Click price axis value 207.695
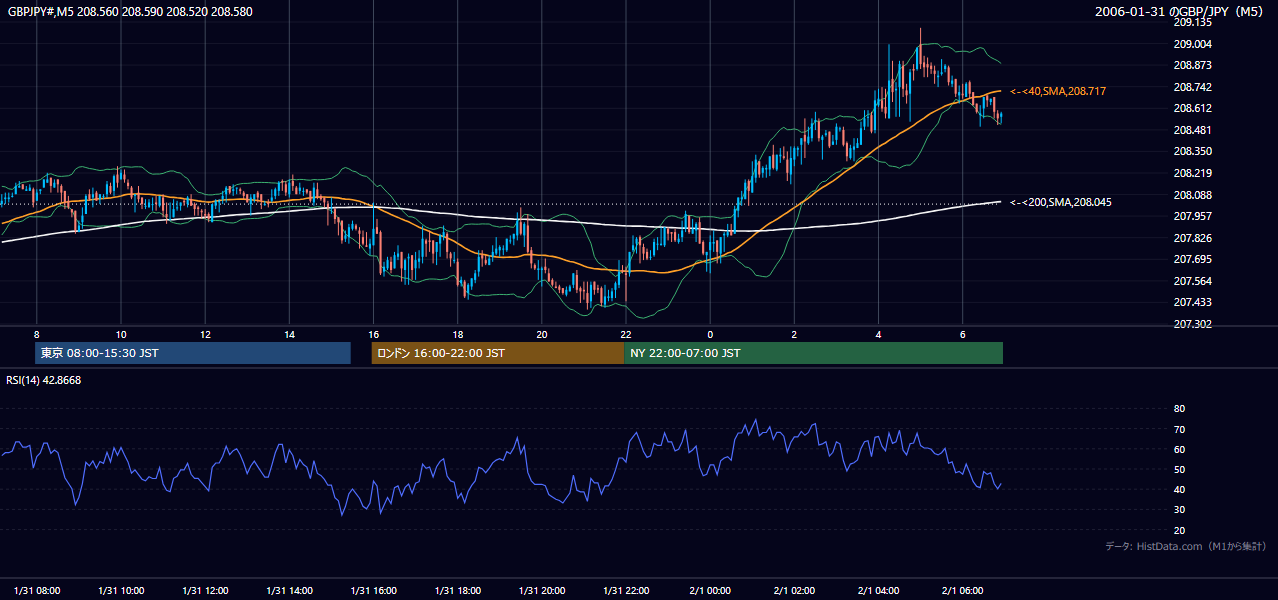The image size is (1278, 600). coord(1192,259)
